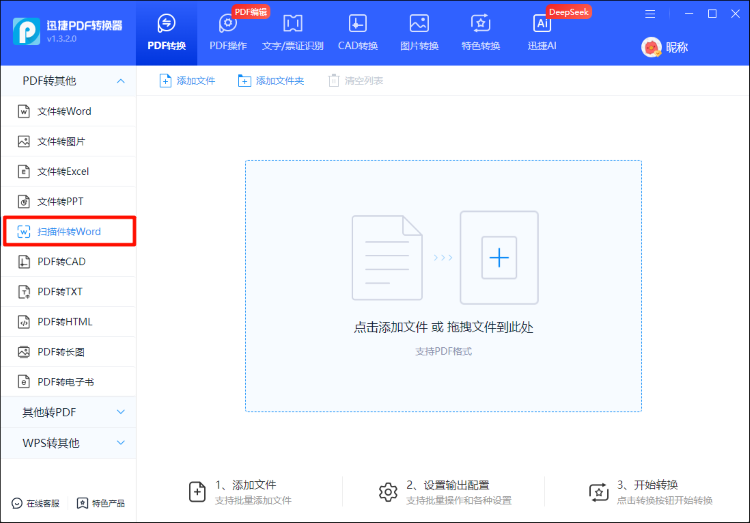Viewport: 750px width, 523px height.
Task: Click the user avatar icon
Action: click(x=650, y=47)
